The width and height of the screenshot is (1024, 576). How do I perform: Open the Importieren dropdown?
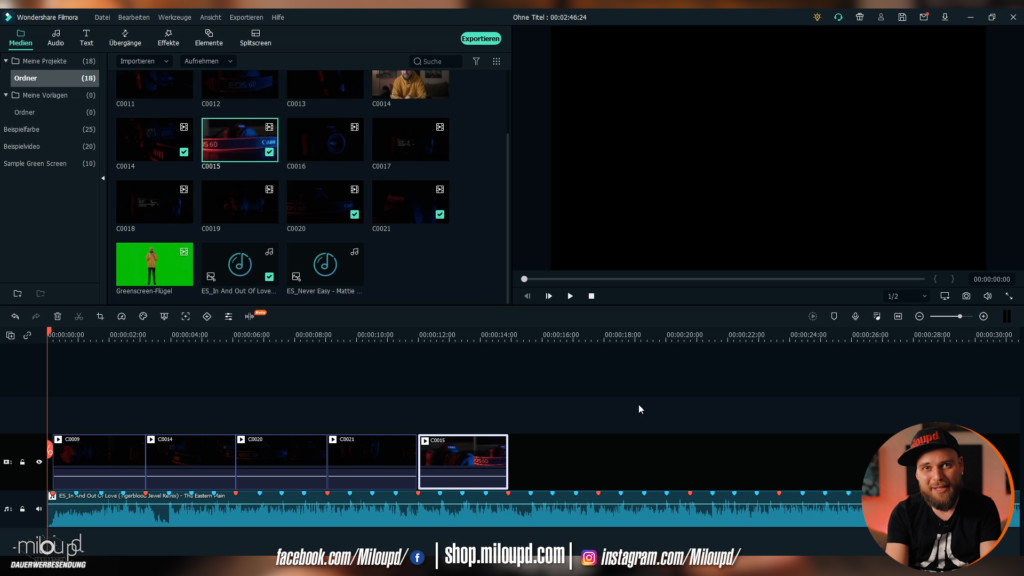coord(144,61)
